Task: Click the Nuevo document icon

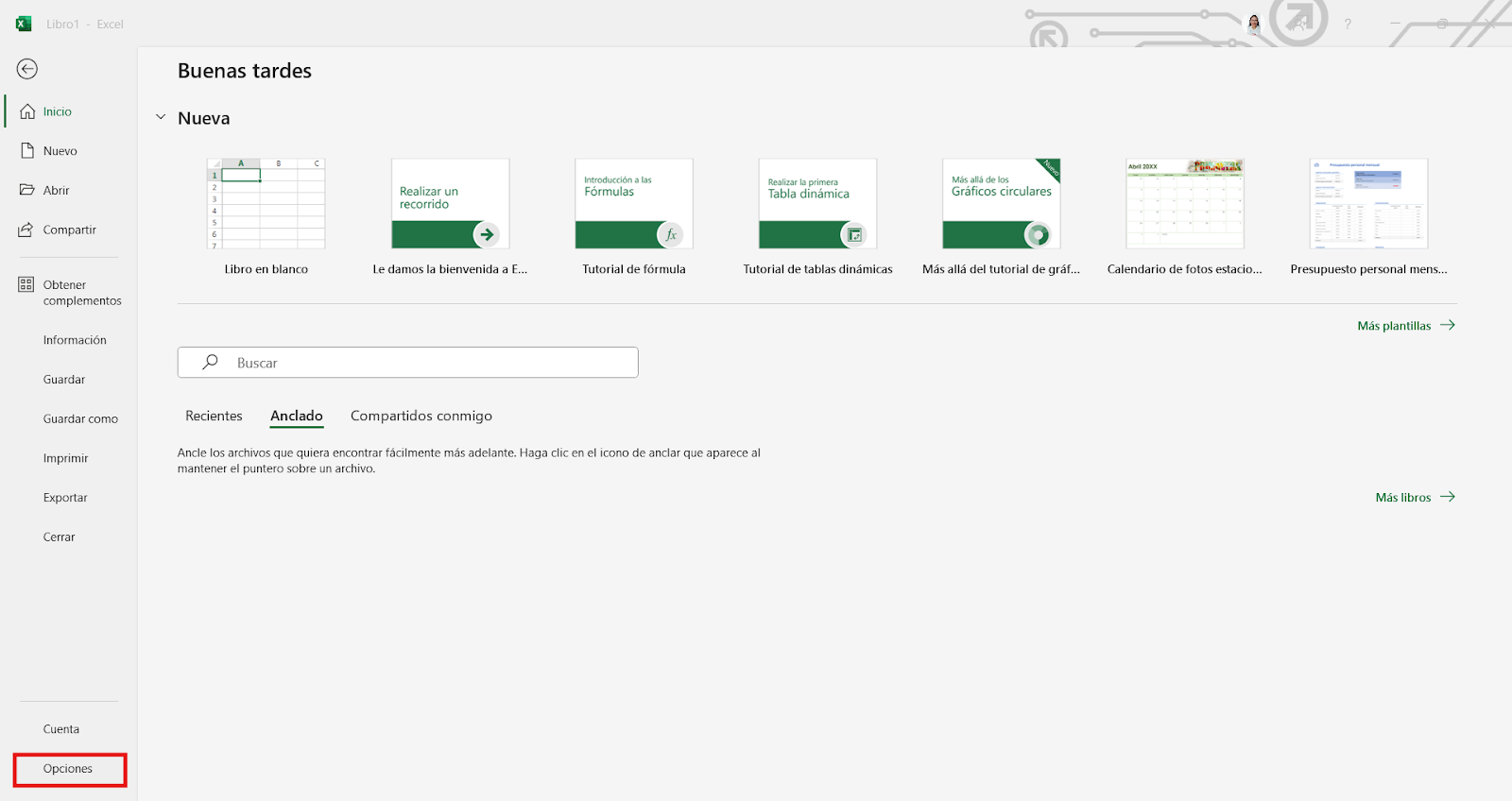Action: [x=27, y=151]
